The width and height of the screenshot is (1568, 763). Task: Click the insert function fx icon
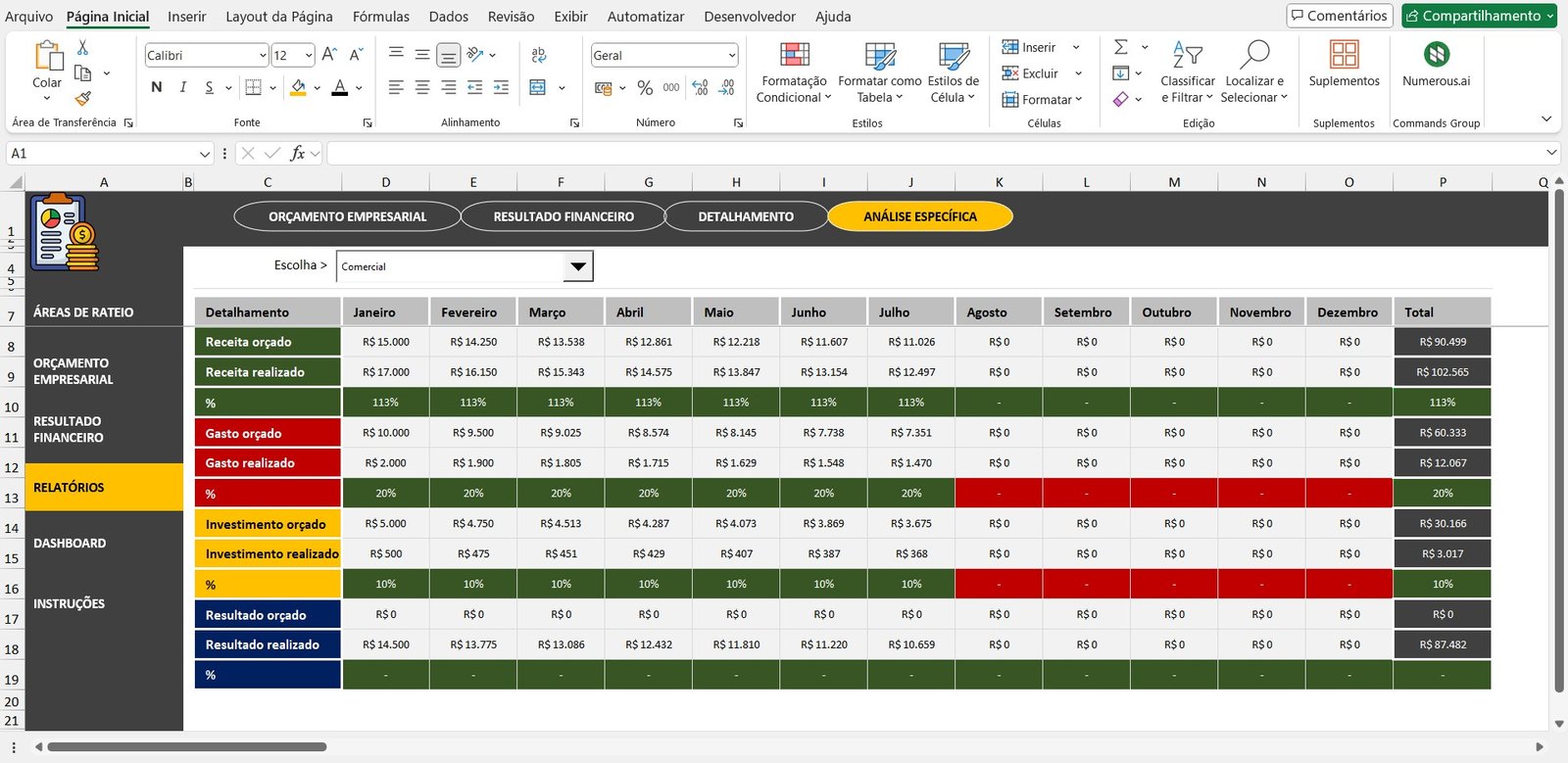point(298,154)
